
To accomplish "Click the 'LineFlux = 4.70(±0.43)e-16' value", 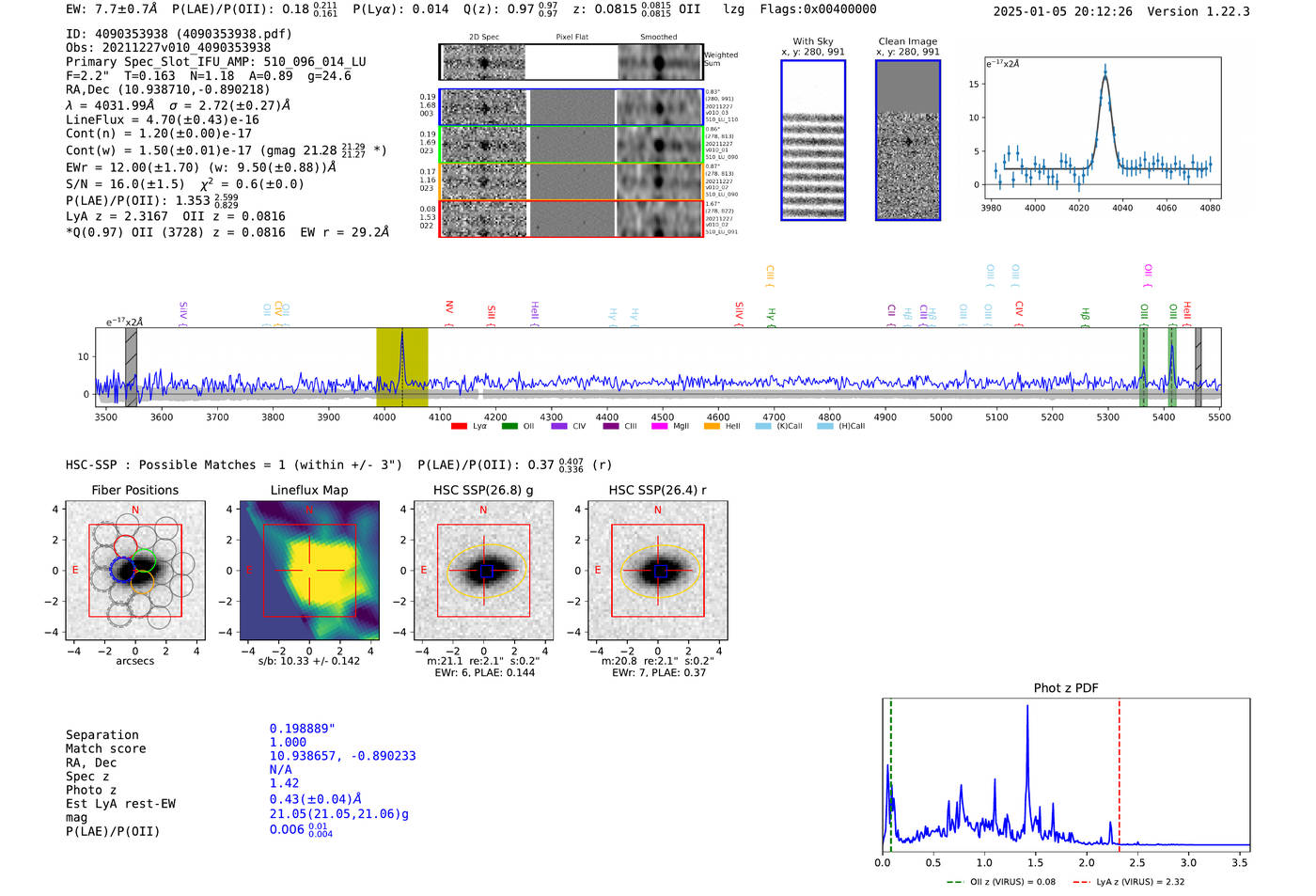I will 163,120.
